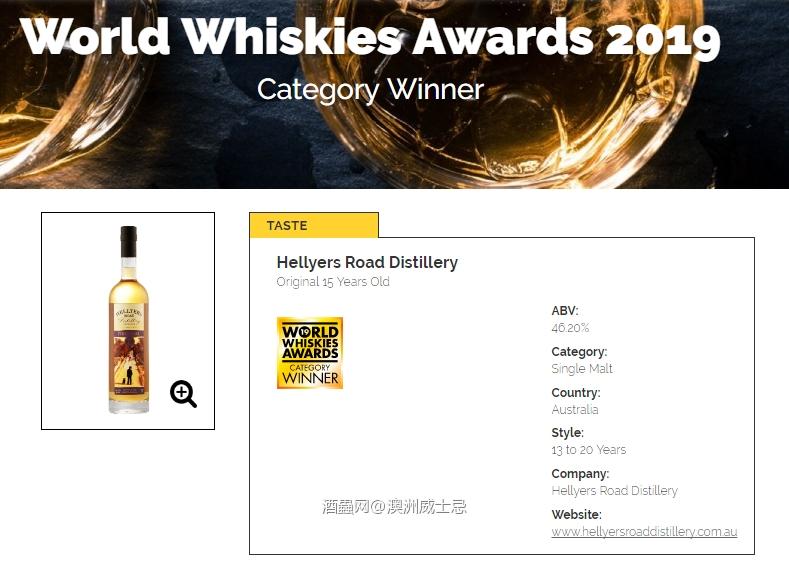
Task: Click the 46.20% ABV value
Action: point(570,327)
